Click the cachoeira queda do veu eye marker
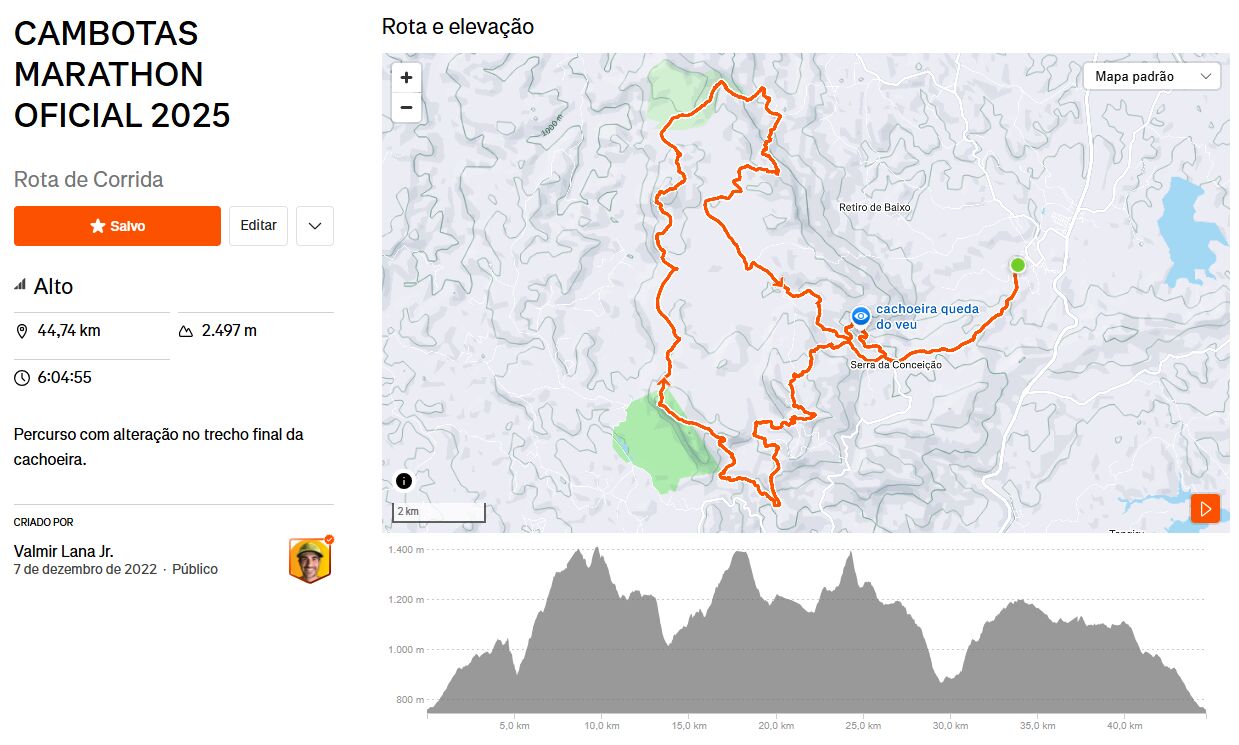1239x745 pixels. (860, 316)
